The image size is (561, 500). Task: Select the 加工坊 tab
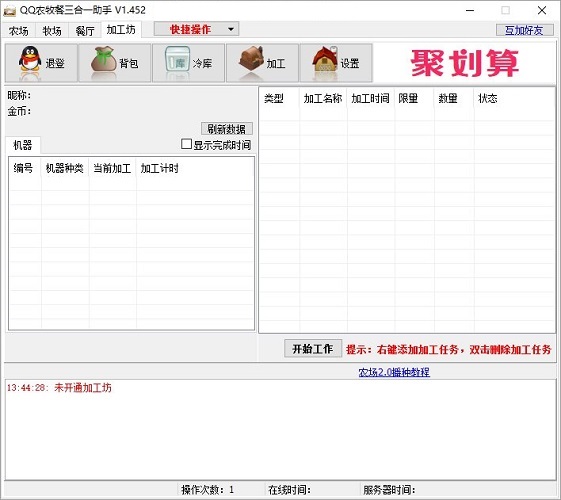(121, 30)
